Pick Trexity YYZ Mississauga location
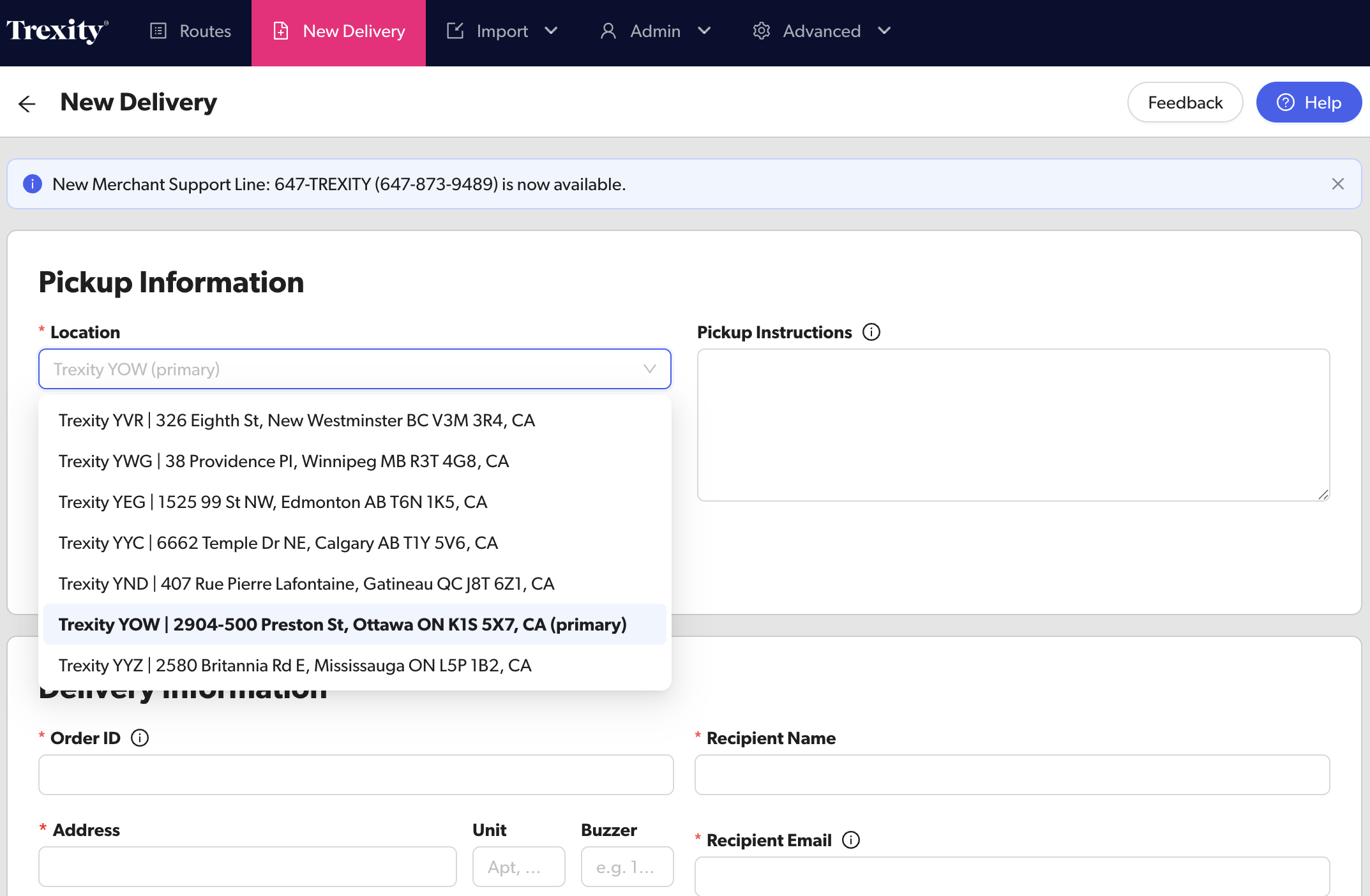1370x896 pixels. coord(355,665)
